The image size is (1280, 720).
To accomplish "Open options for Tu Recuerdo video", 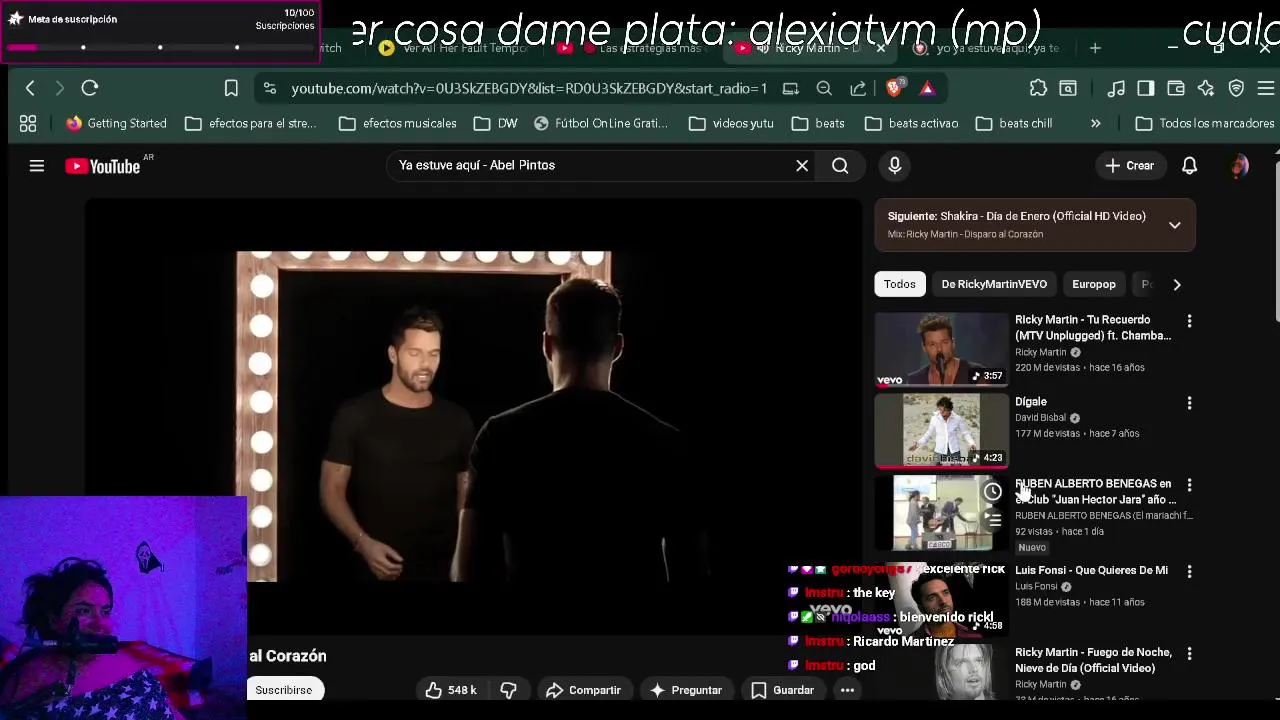I will (1189, 321).
